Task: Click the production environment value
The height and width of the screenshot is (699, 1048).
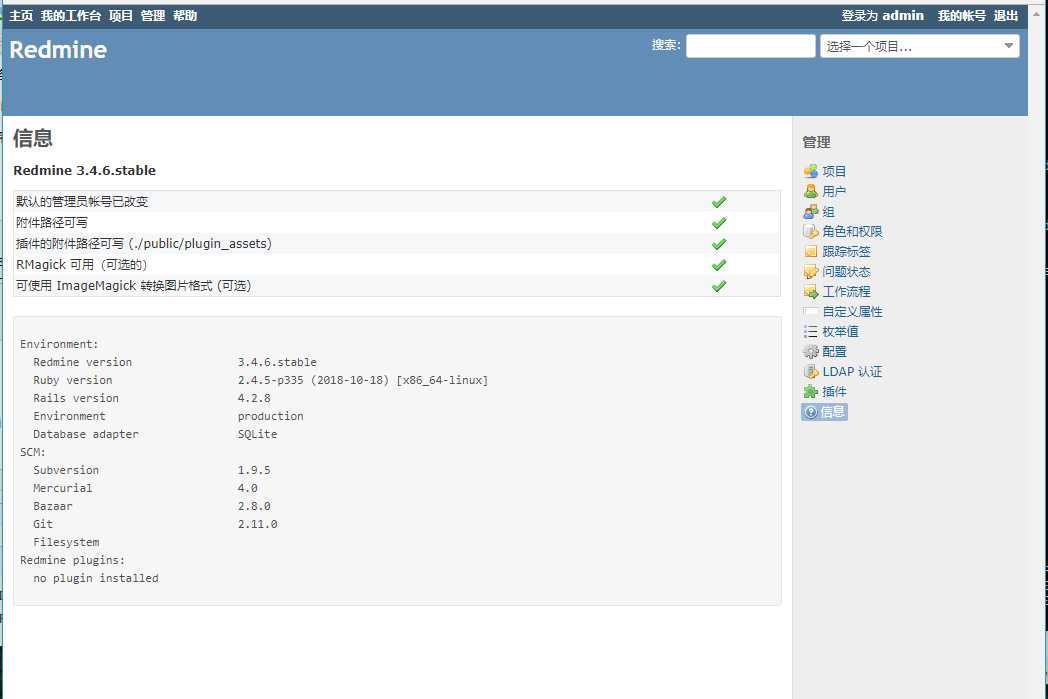Action: pyautogui.click(x=270, y=416)
